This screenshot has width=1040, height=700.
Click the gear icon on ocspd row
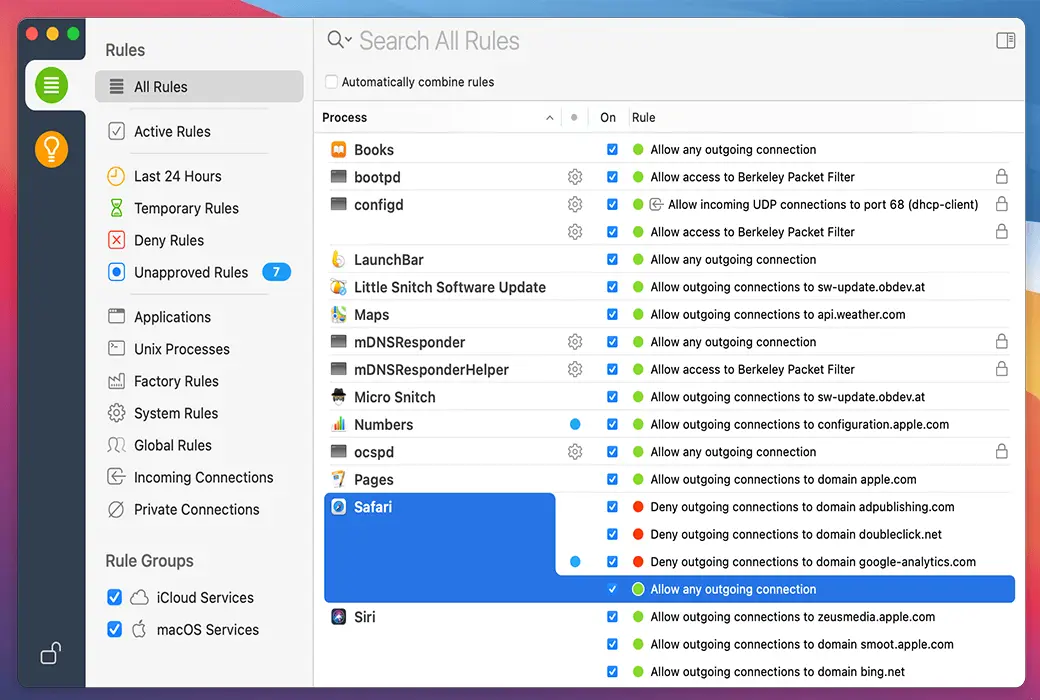[x=575, y=452]
